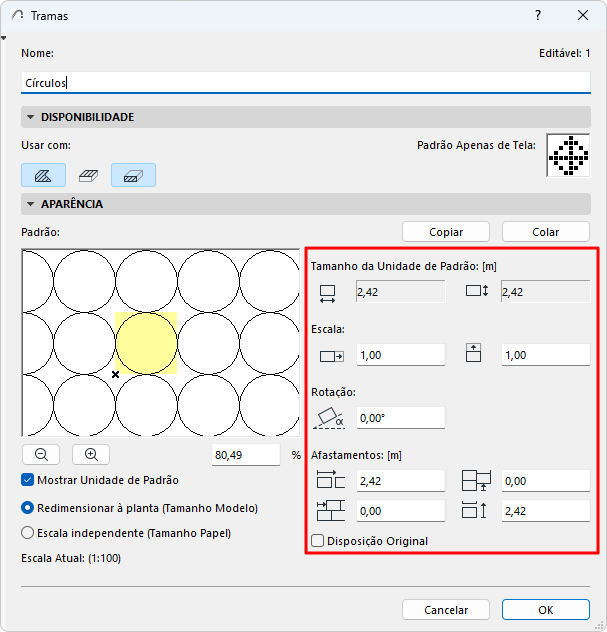Click the Escala Atual: (1:100) text
The width and height of the screenshot is (607, 632).
click(71, 558)
